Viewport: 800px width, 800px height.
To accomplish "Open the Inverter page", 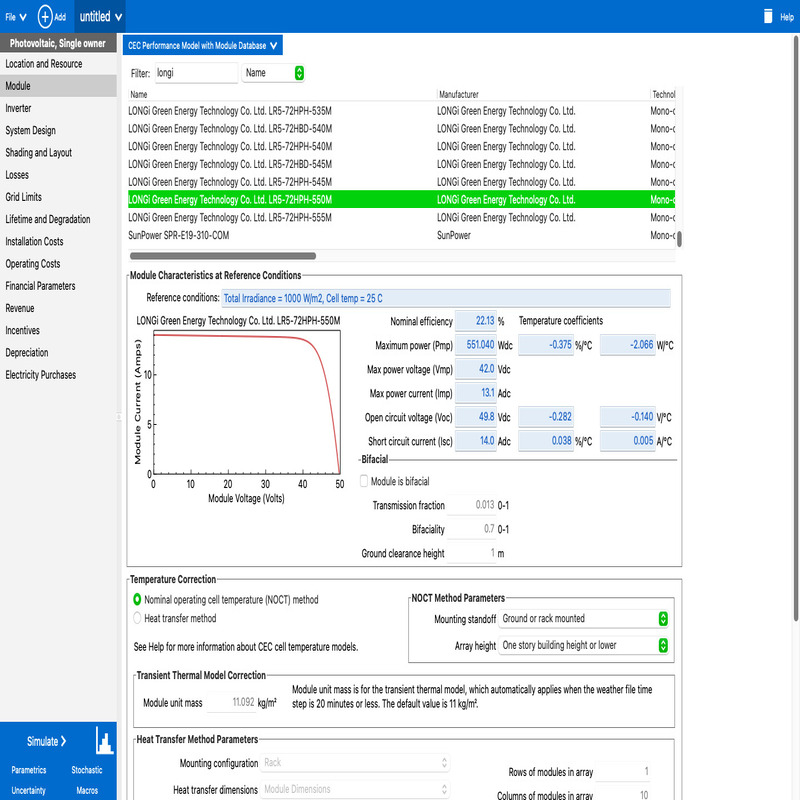I will tap(58, 108).
